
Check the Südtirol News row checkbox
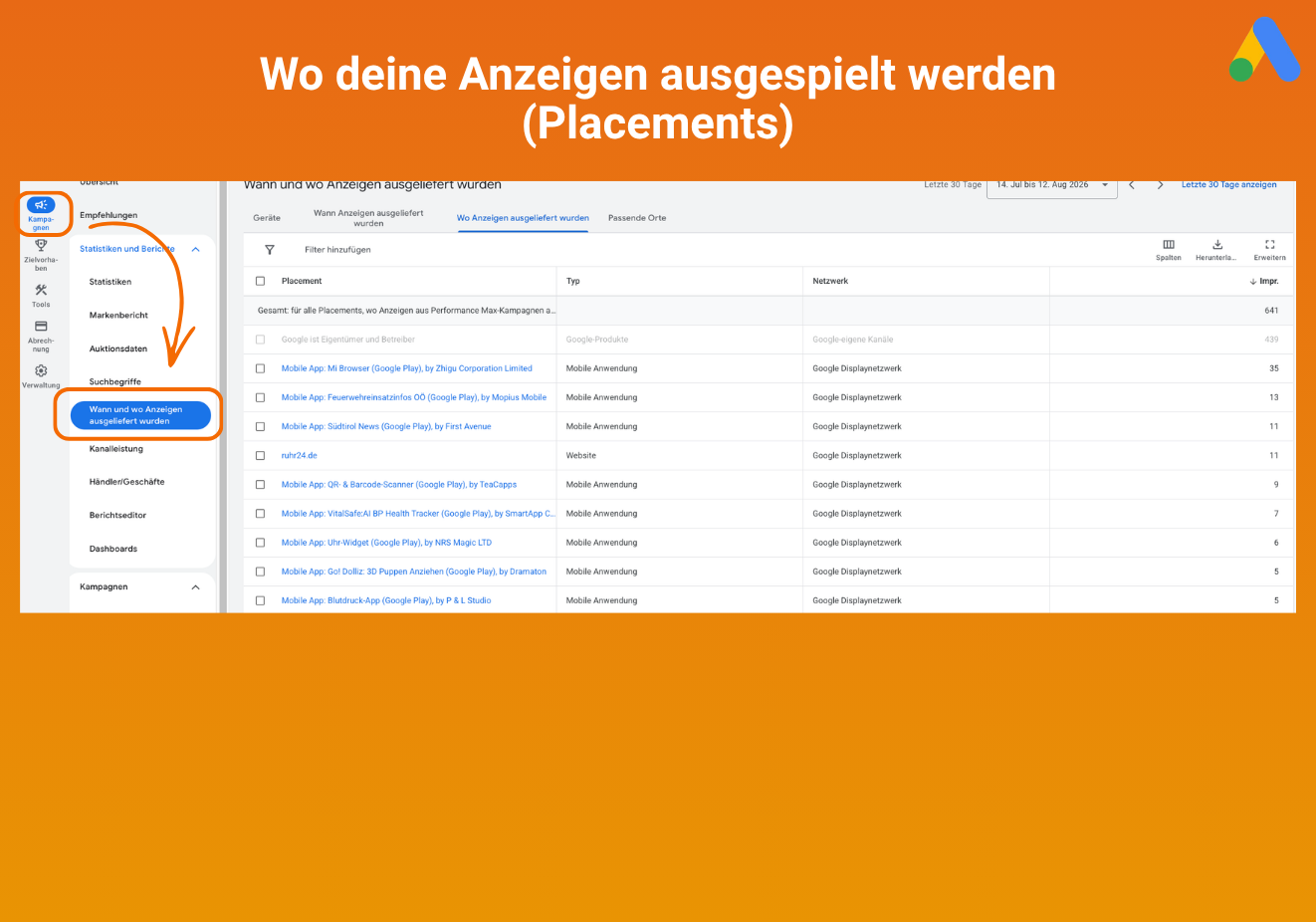[x=261, y=426]
